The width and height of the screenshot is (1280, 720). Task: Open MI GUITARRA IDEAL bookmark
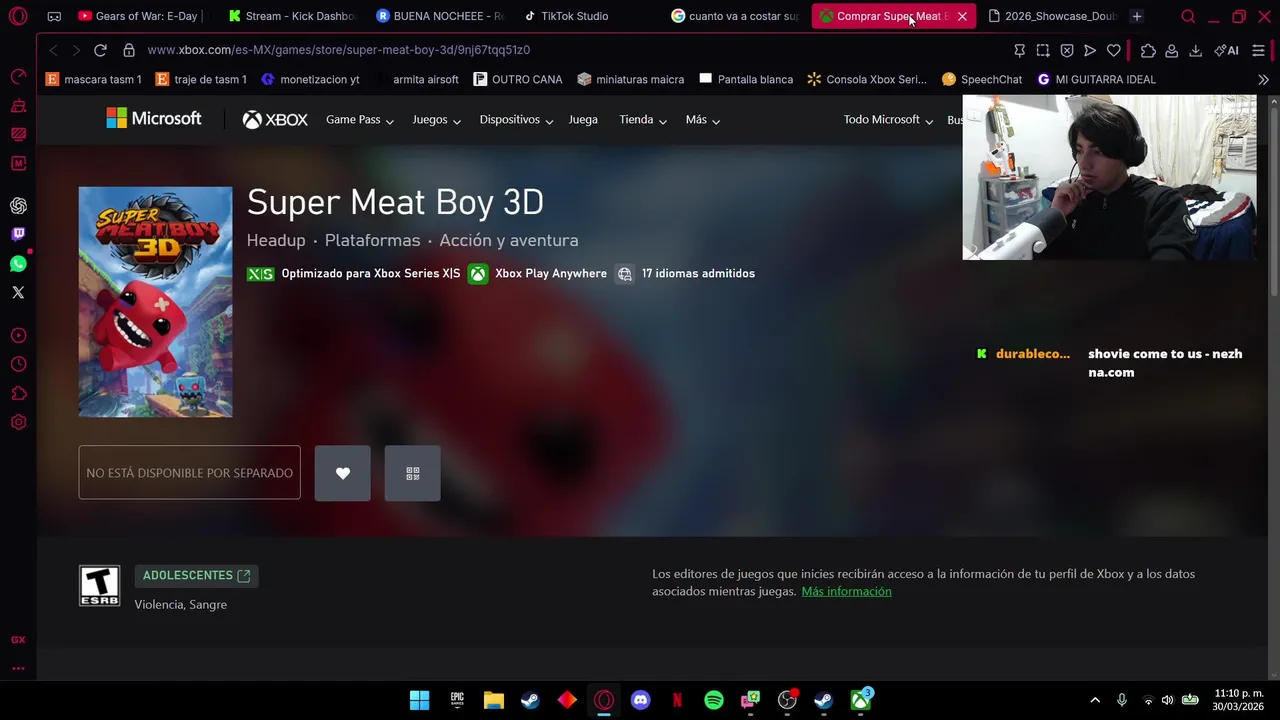point(1096,79)
